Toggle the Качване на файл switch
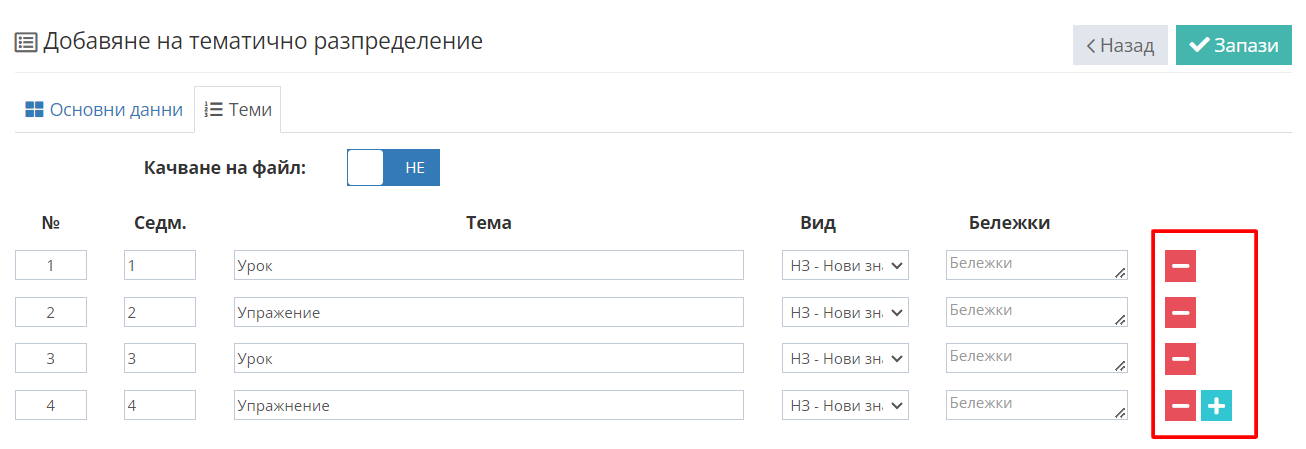Screen dimensions: 1306x449 click(393, 168)
